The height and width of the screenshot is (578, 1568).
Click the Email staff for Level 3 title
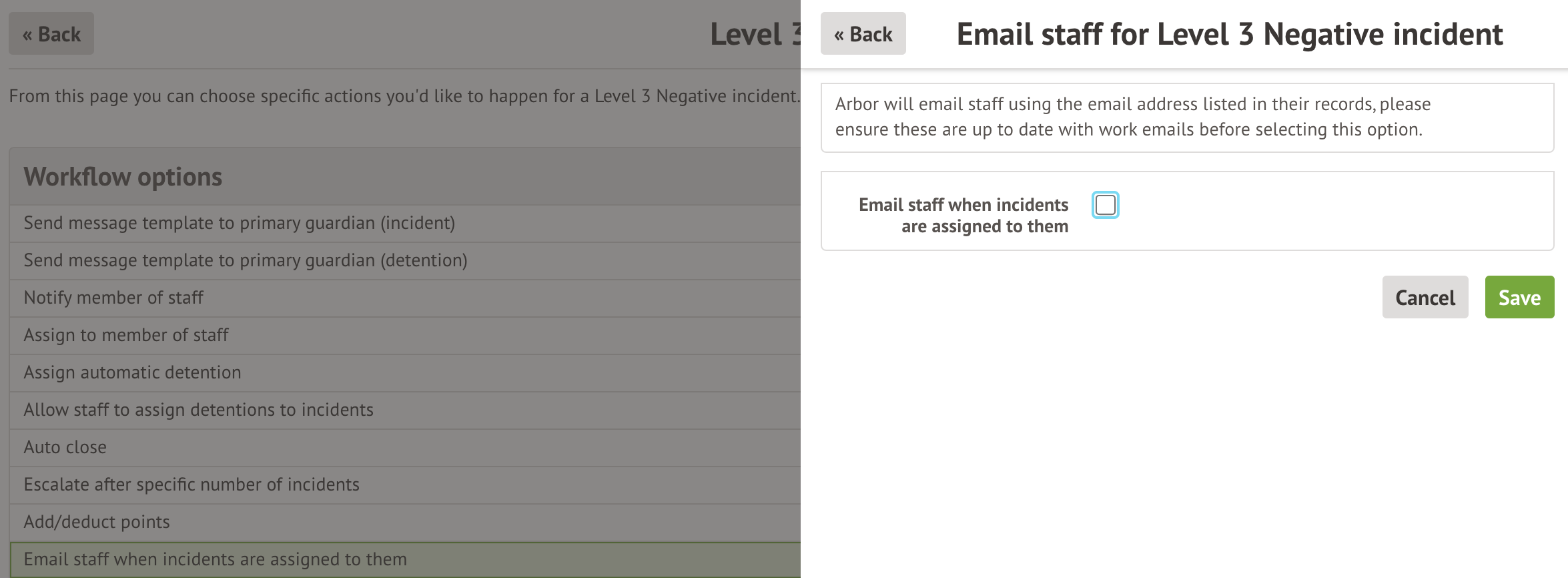click(1229, 34)
